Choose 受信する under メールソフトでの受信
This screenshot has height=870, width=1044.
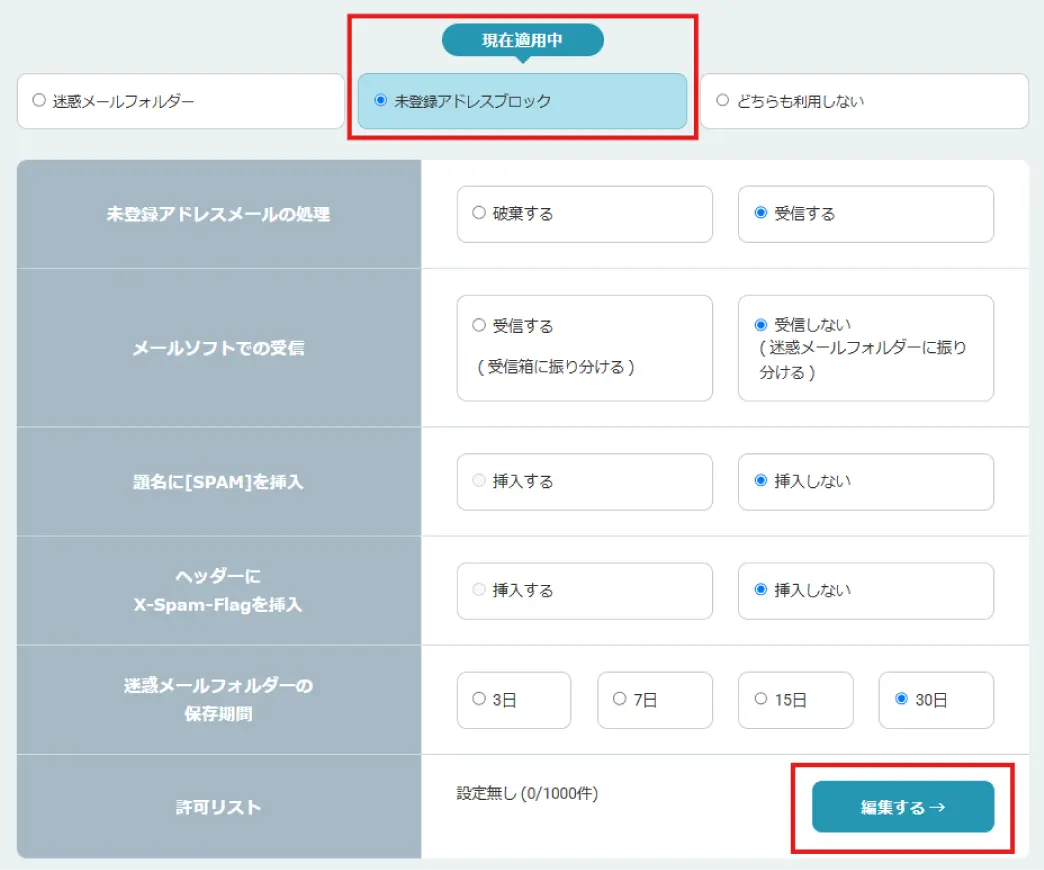479,325
